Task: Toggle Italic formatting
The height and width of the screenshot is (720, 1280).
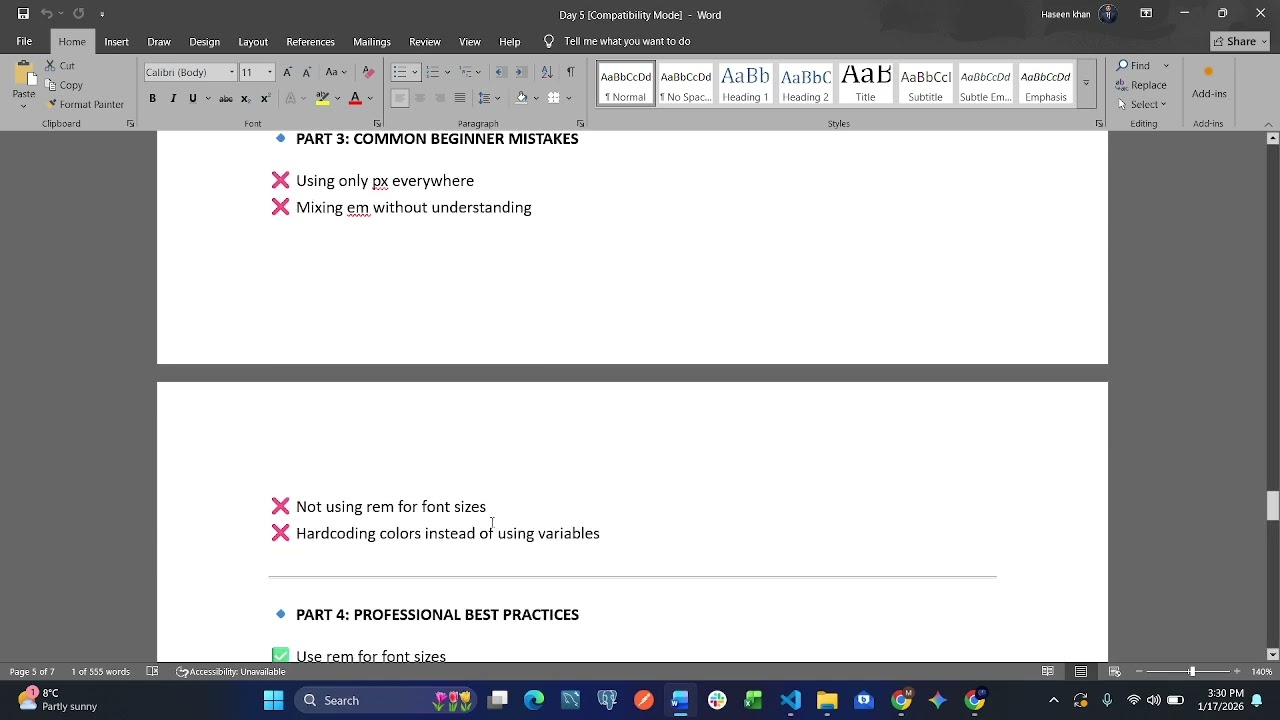Action: click(x=173, y=98)
